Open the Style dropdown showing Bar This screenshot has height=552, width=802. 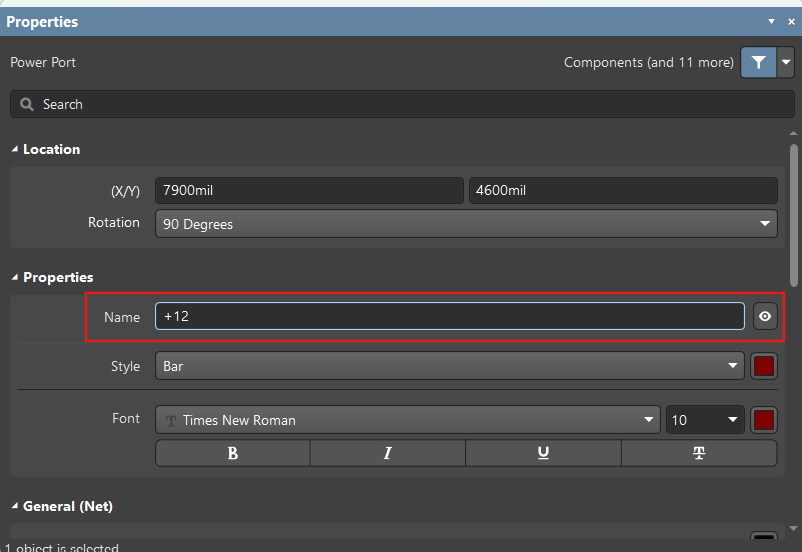(450, 366)
